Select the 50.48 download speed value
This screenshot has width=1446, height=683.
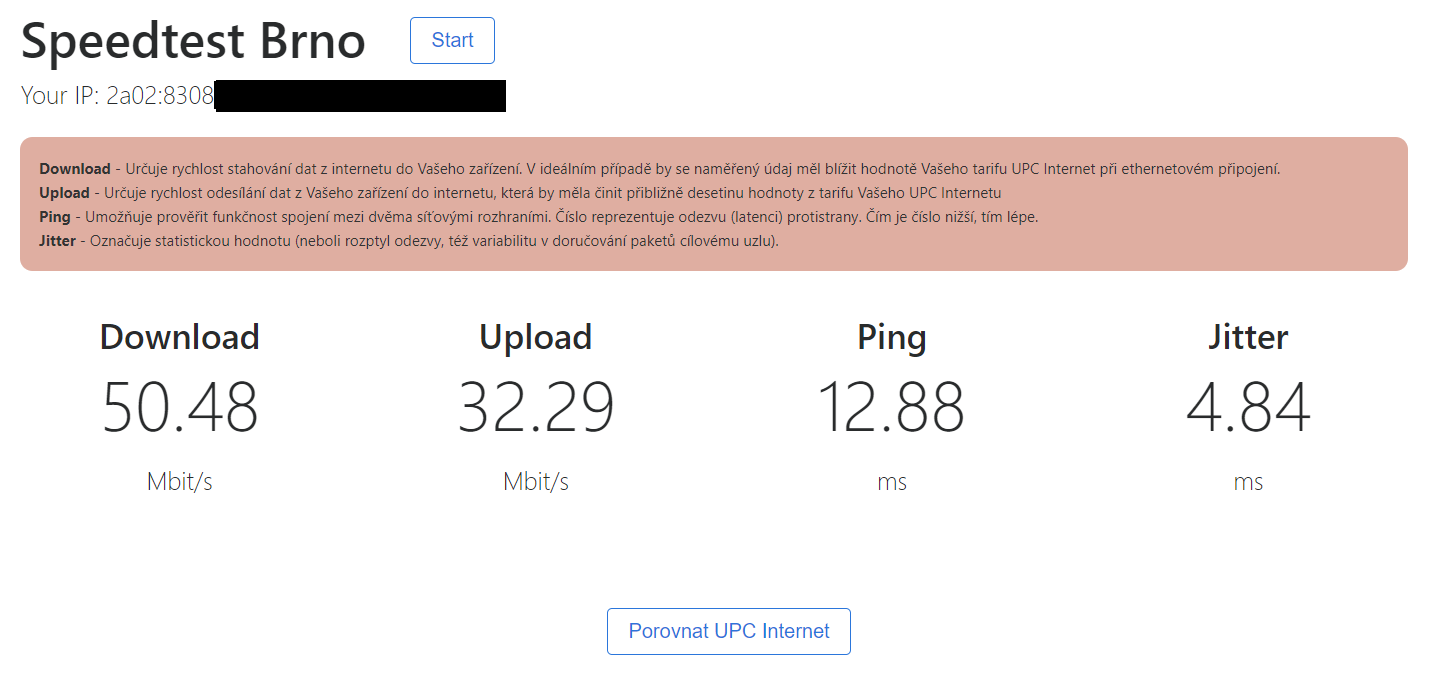180,407
